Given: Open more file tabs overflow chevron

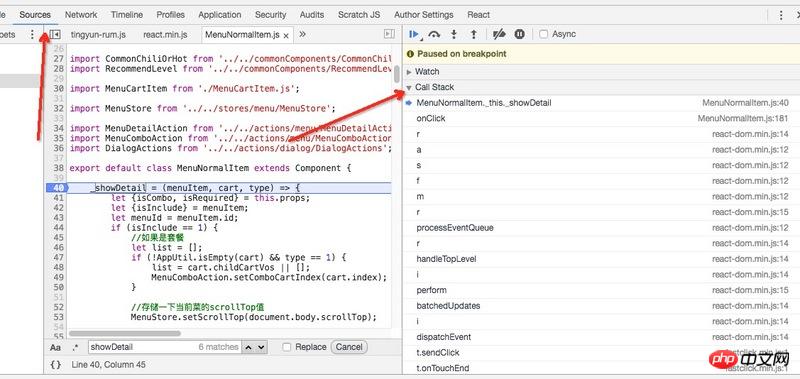Looking at the screenshot, I should (303, 34).
